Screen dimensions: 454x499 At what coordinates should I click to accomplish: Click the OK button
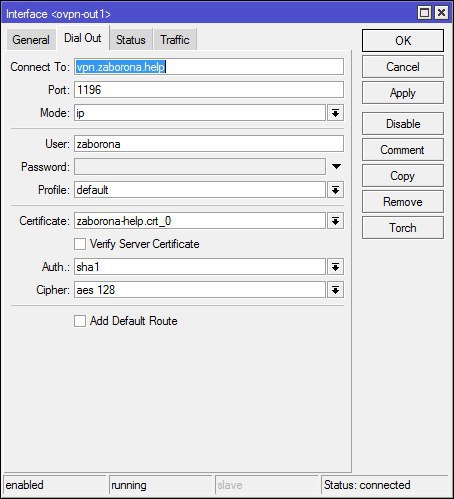tap(403, 41)
